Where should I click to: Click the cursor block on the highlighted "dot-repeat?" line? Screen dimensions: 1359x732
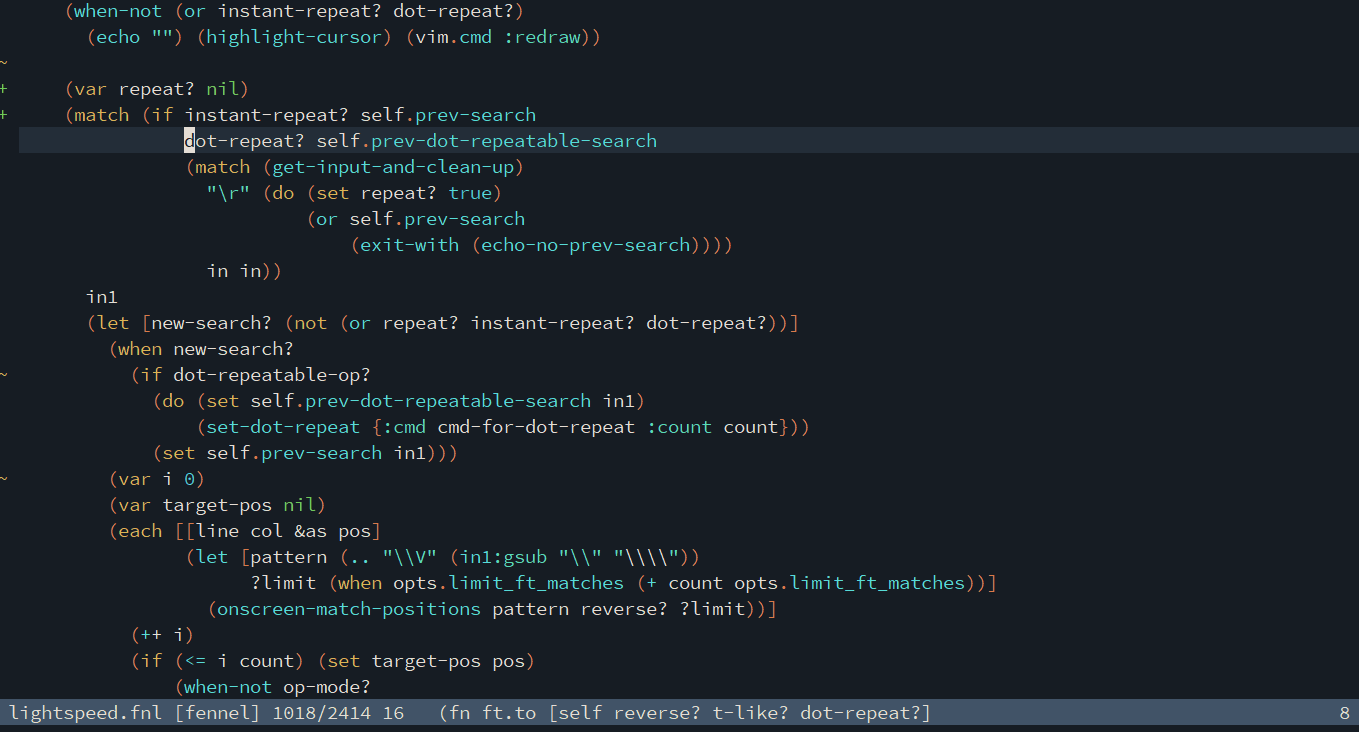190,141
